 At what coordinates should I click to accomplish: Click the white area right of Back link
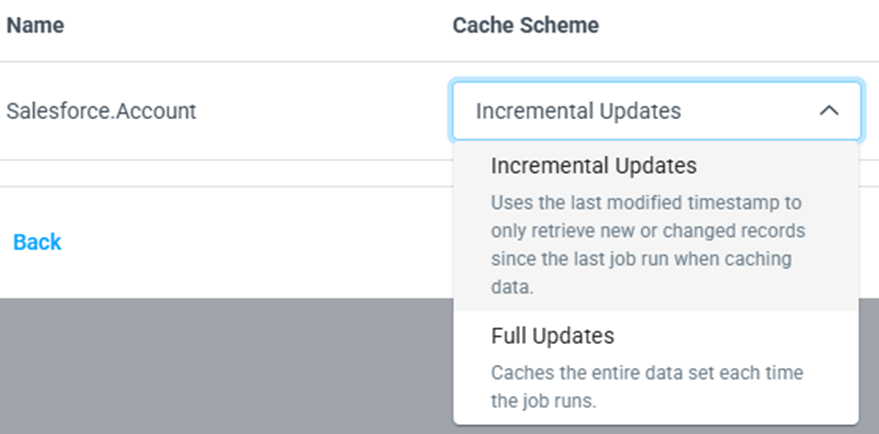(x=250, y=242)
